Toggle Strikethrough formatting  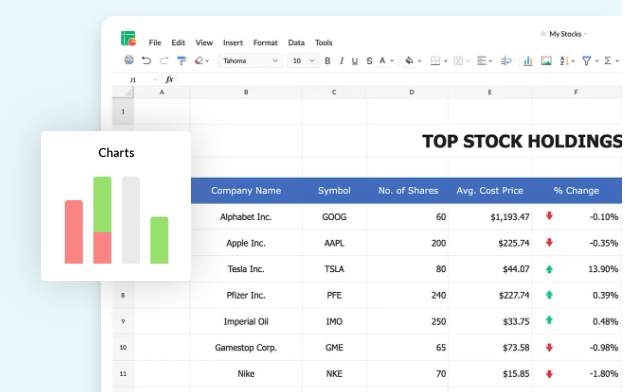369,61
